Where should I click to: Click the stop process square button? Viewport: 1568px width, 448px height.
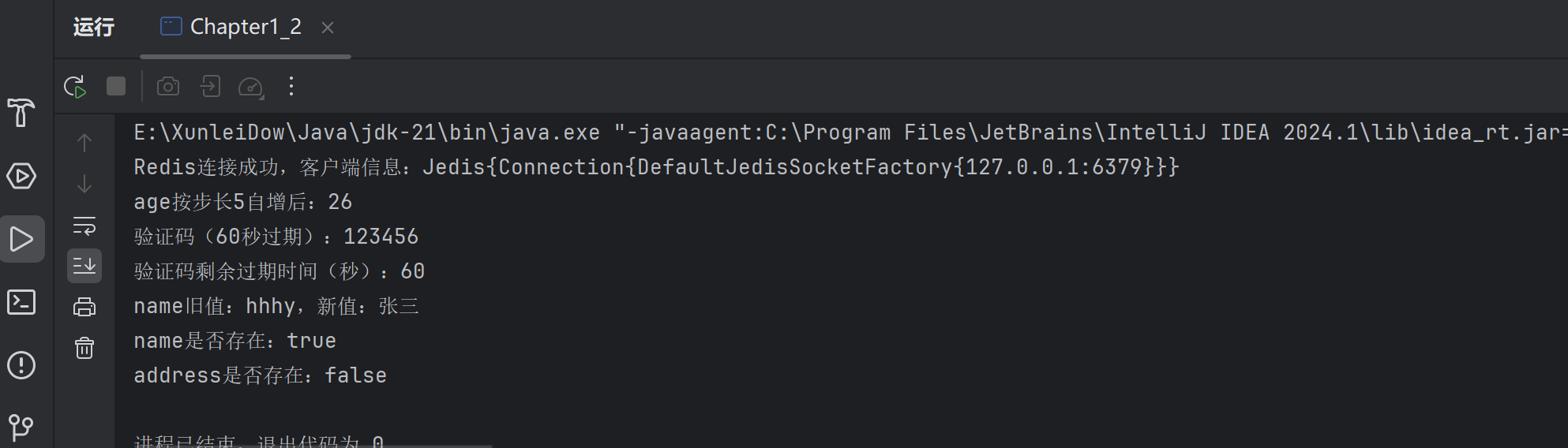coord(116,86)
